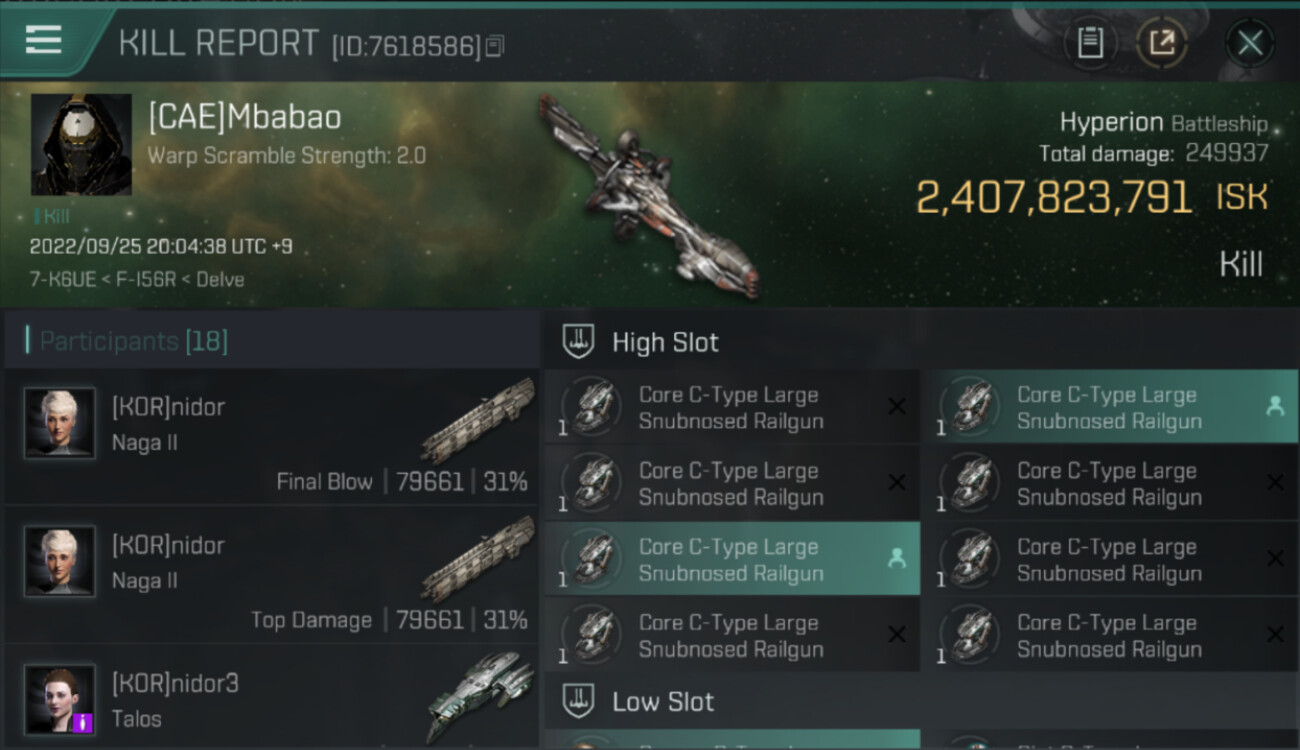Click the X mark on first railgun

897,406
